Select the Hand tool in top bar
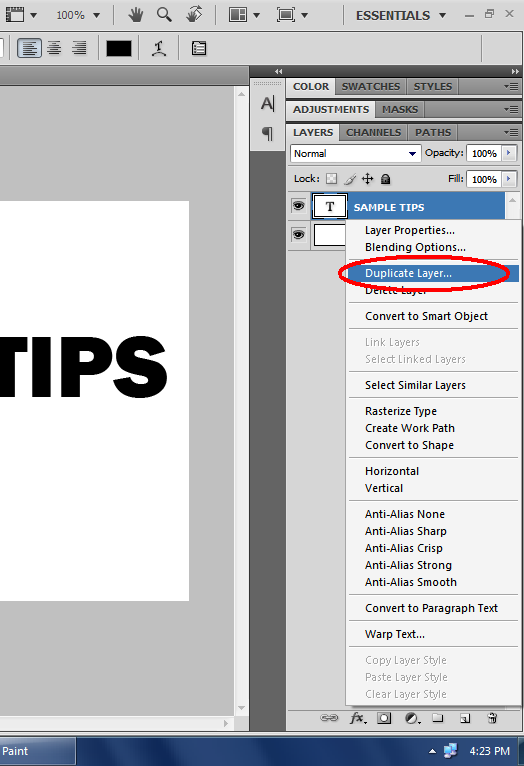This screenshot has height=766, width=524. [x=135, y=15]
